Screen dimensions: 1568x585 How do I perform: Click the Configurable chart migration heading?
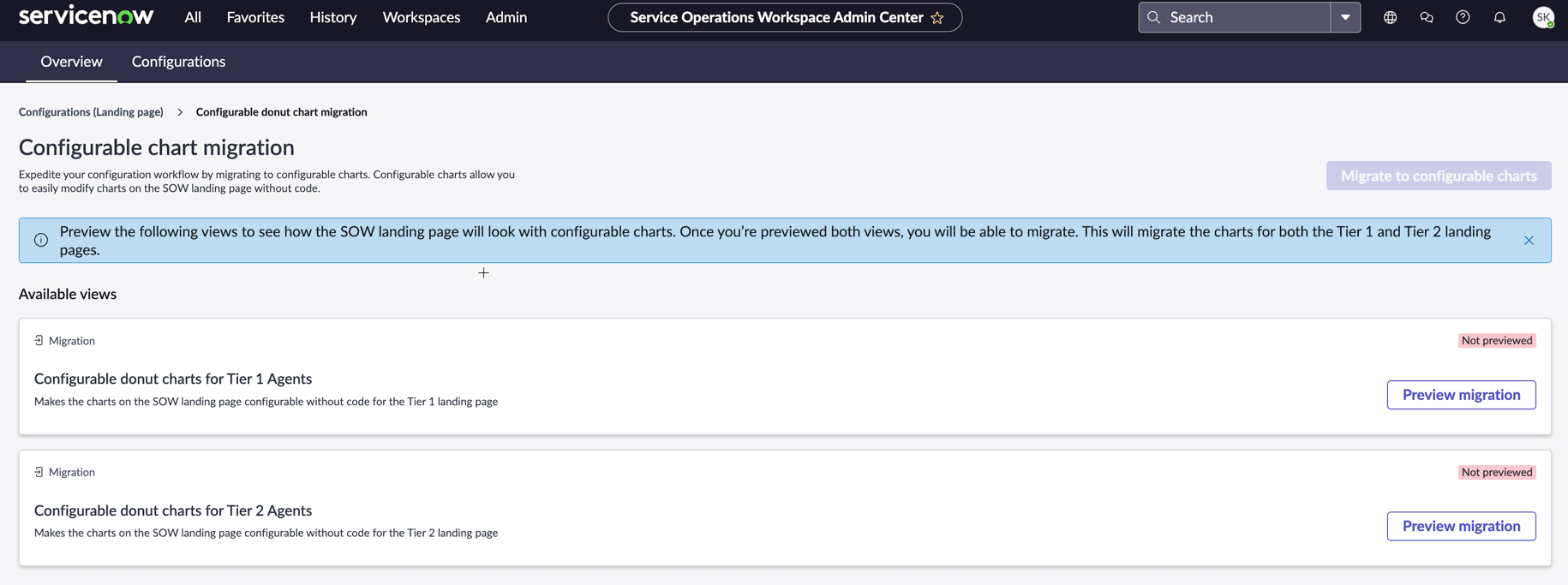157,147
